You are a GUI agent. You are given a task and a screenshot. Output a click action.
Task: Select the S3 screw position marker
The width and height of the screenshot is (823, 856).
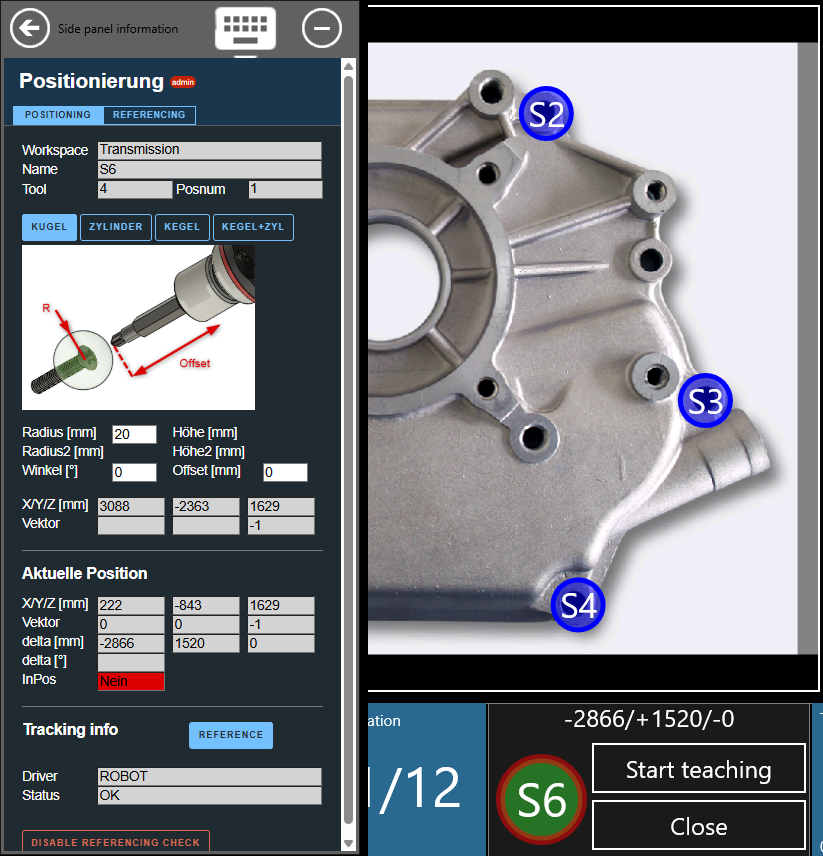click(x=705, y=401)
